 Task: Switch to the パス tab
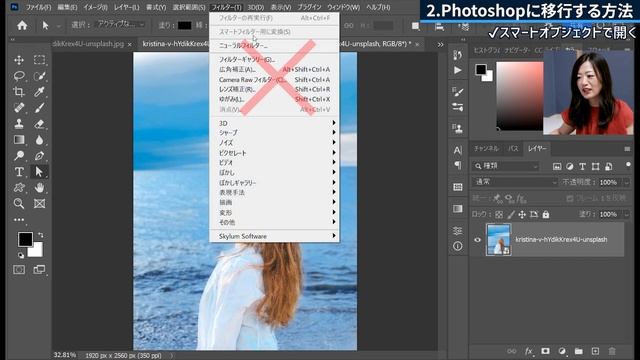[513, 149]
